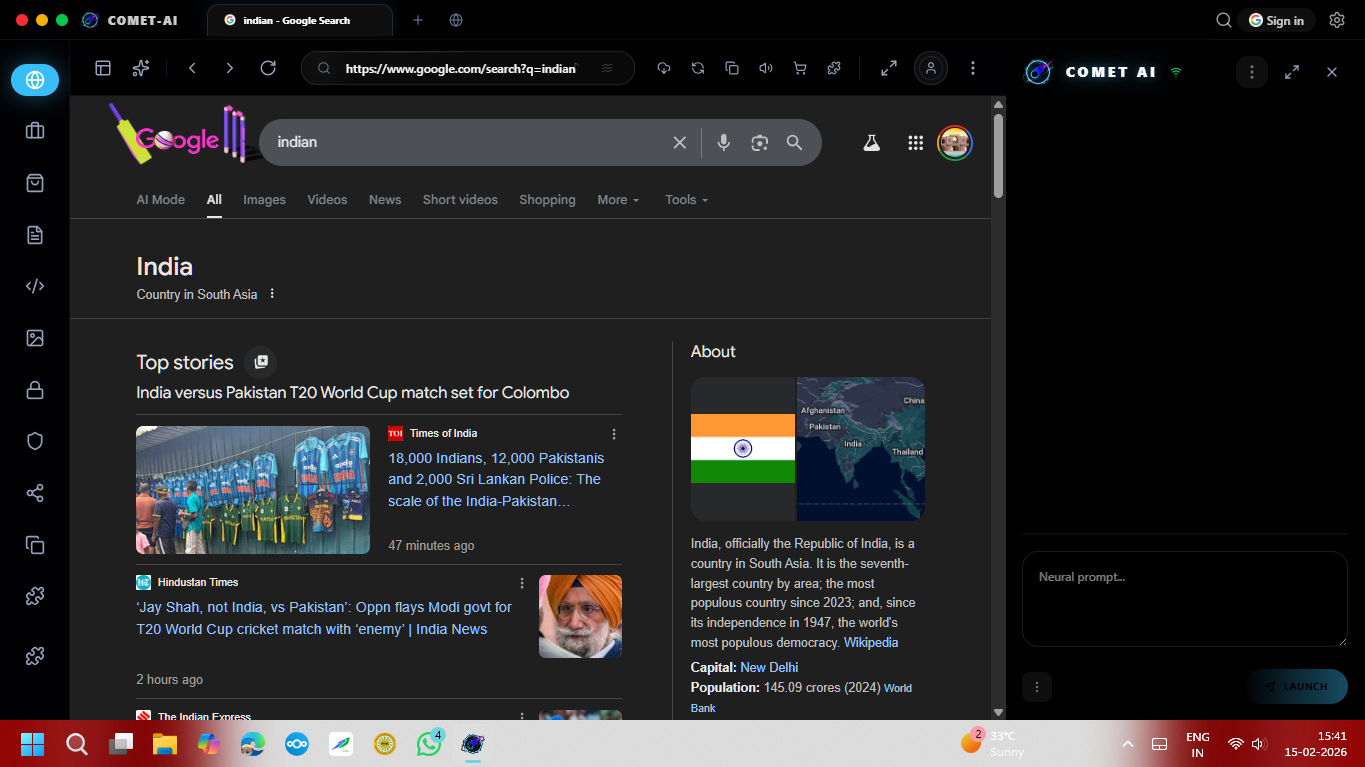
Task: Click the cricket jerseys news thumbnail
Action: click(253, 490)
